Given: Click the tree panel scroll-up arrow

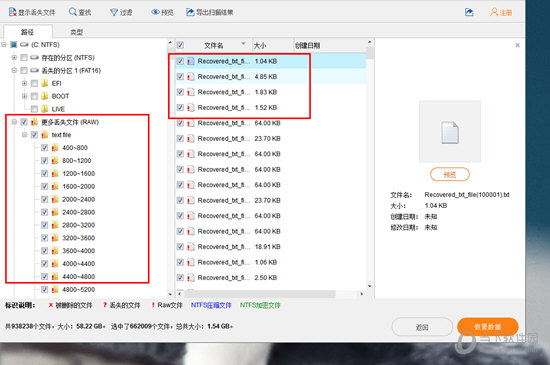Looking at the screenshot, I should (170, 43).
